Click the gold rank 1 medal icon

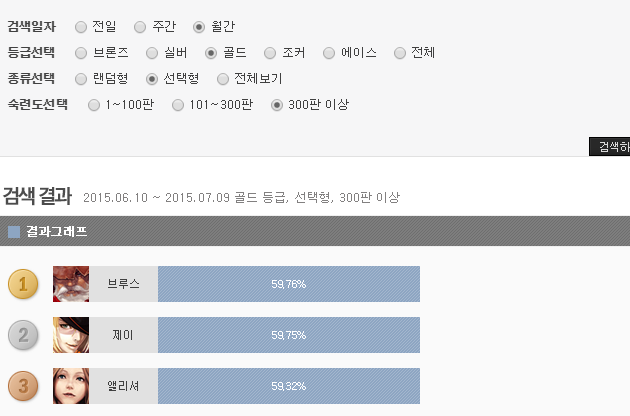click(x=23, y=284)
